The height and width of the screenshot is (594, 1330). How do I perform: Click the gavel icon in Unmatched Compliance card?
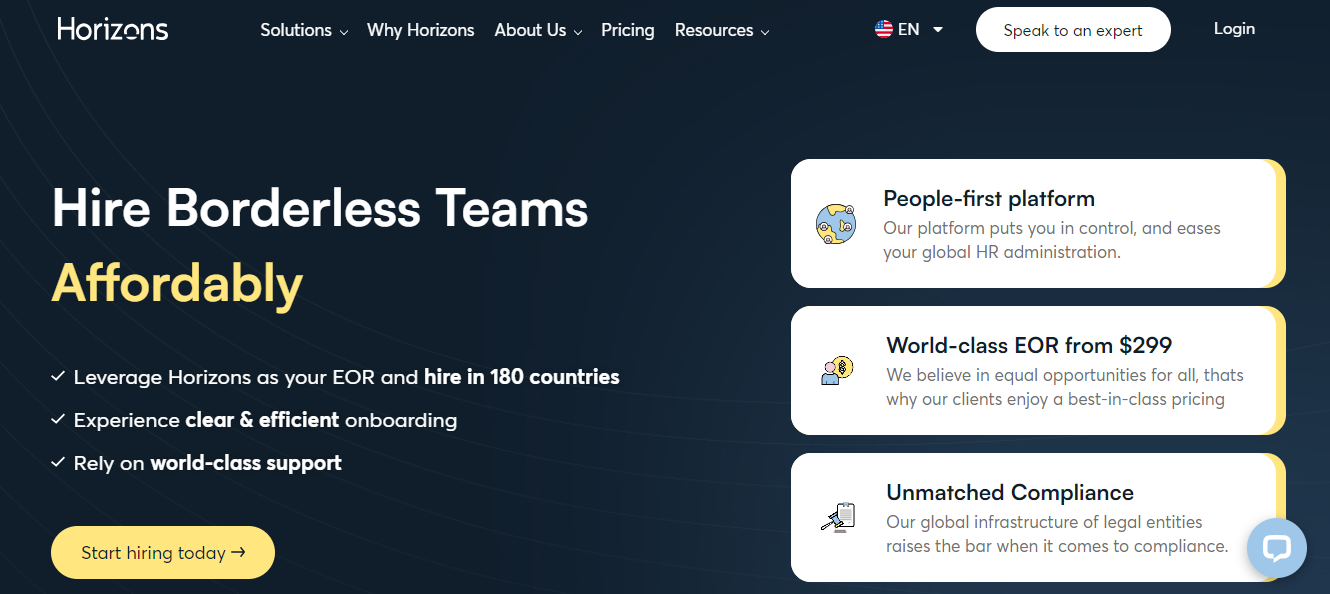pyautogui.click(x=838, y=518)
